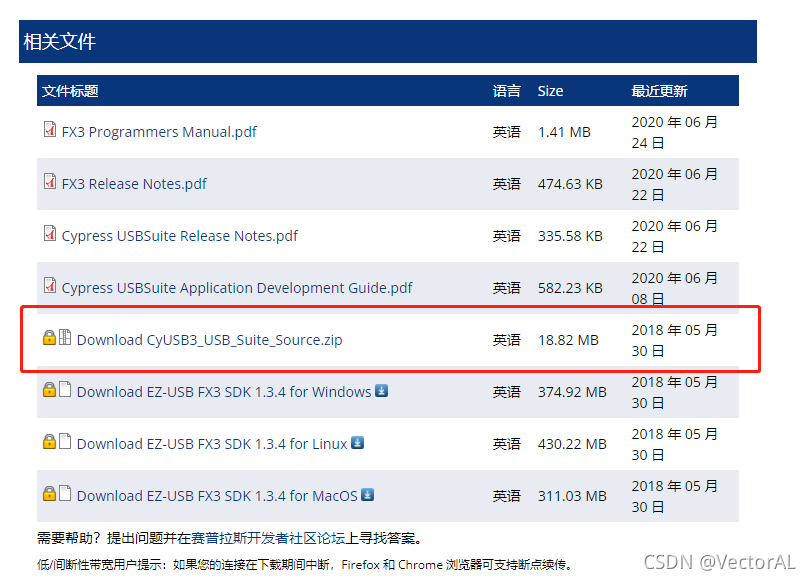Click the 语言 column header
Screen dimensions: 811x580
tap(506, 91)
